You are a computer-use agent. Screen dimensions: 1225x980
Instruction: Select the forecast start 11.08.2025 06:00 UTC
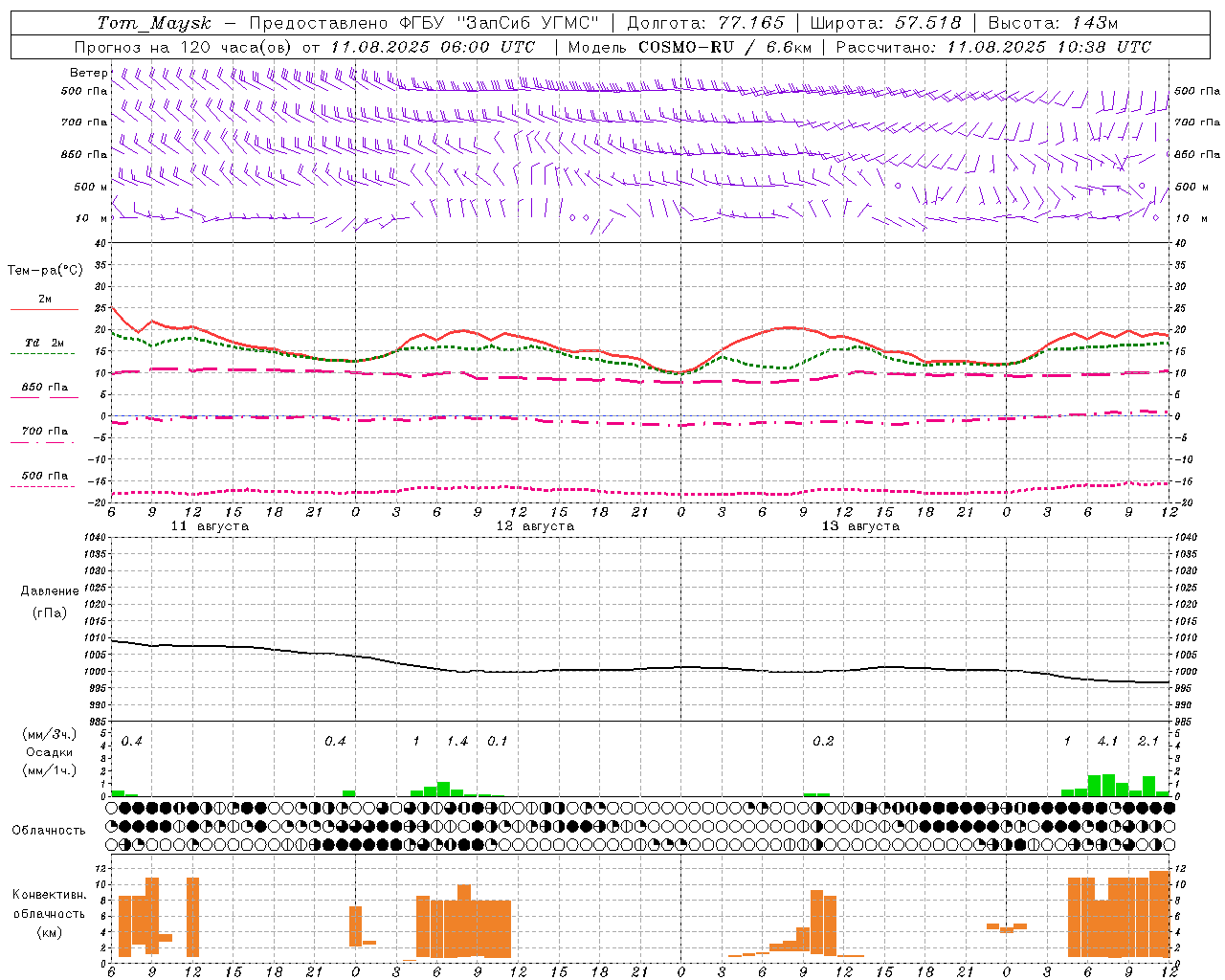pyautogui.click(x=433, y=47)
